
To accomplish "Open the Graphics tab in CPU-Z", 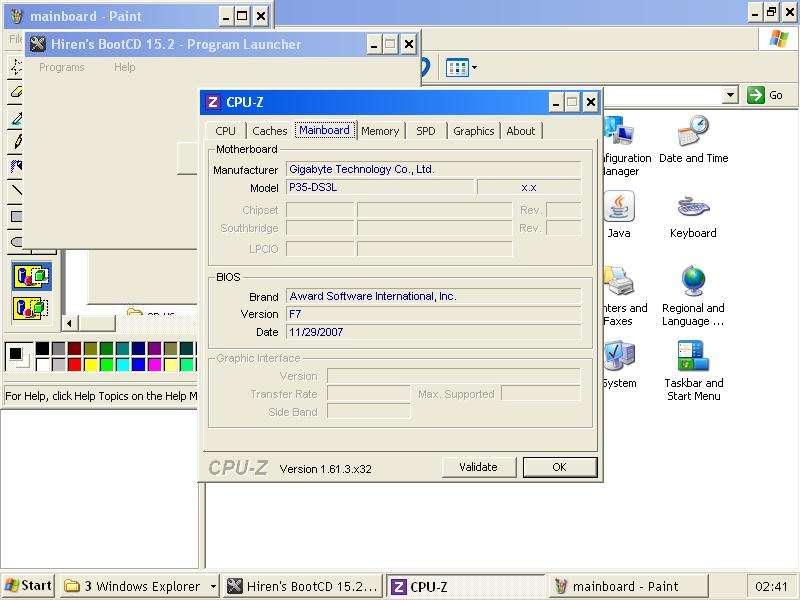I will 473,131.
